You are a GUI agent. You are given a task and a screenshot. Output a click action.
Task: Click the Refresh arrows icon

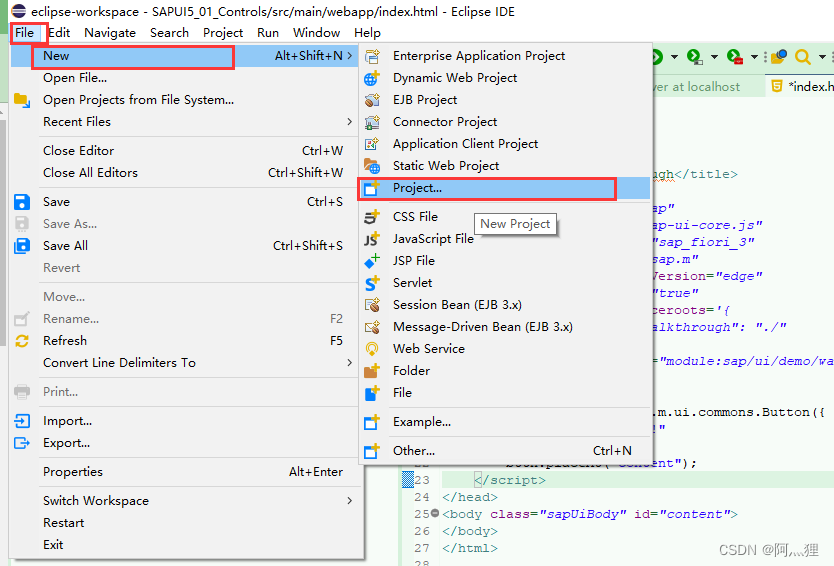pyautogui.click(x=22, y=341)
